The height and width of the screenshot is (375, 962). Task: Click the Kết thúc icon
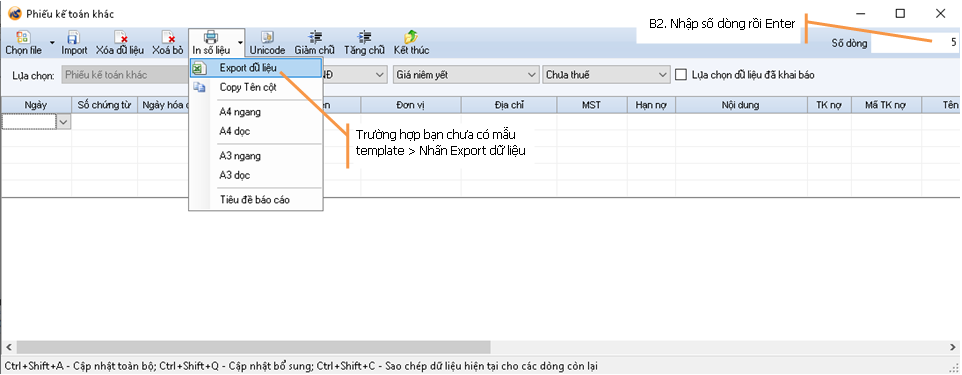click(x=410, y=37)
